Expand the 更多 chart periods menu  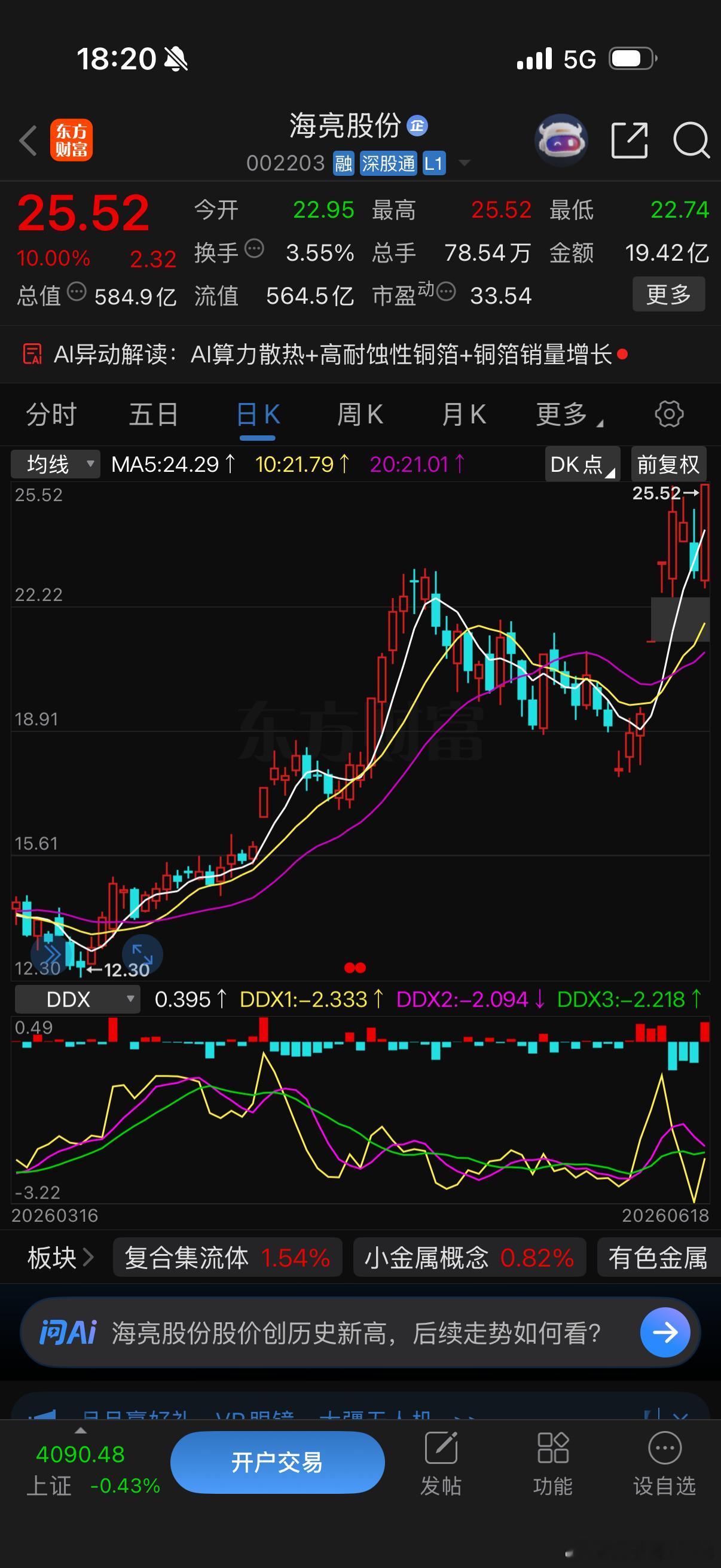coord(569,414)
